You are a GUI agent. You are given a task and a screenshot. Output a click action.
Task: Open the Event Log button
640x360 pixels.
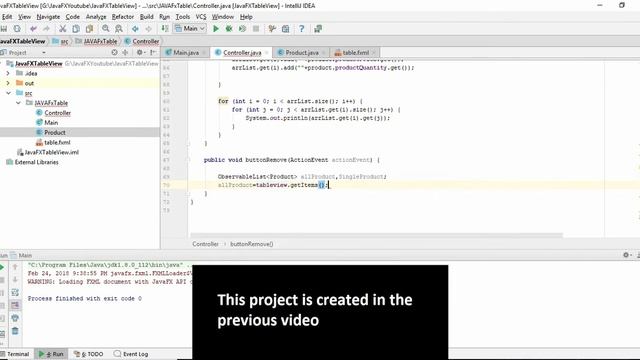point(131,354)
